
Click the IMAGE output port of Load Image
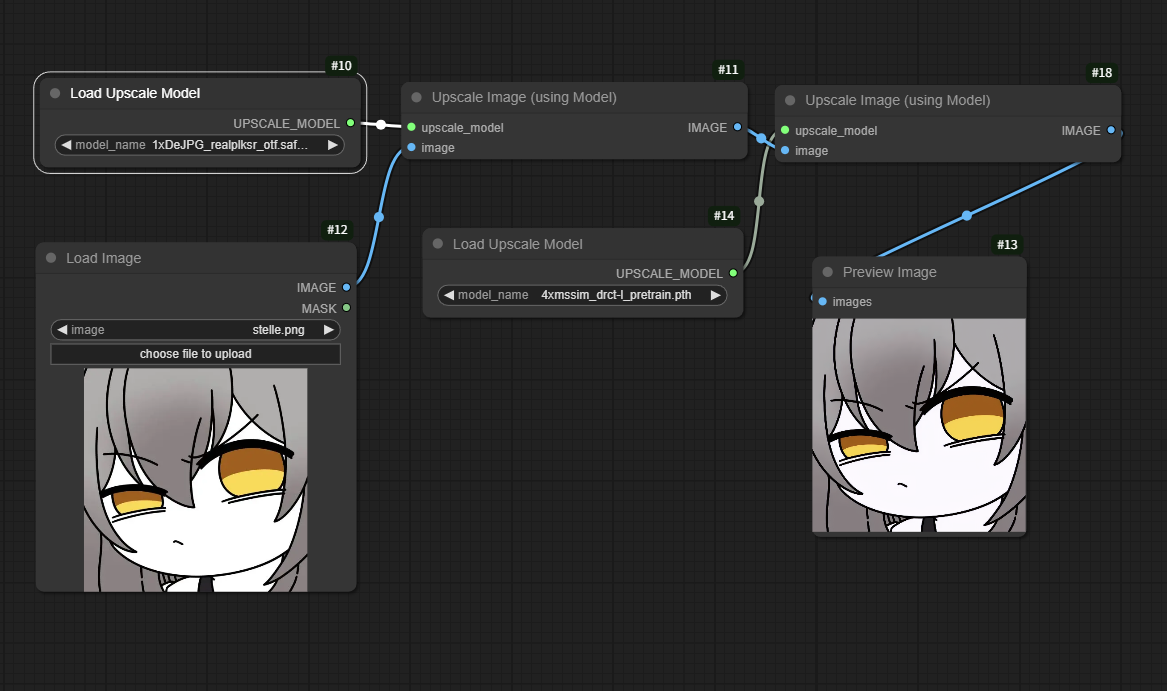tap(347, 287)
